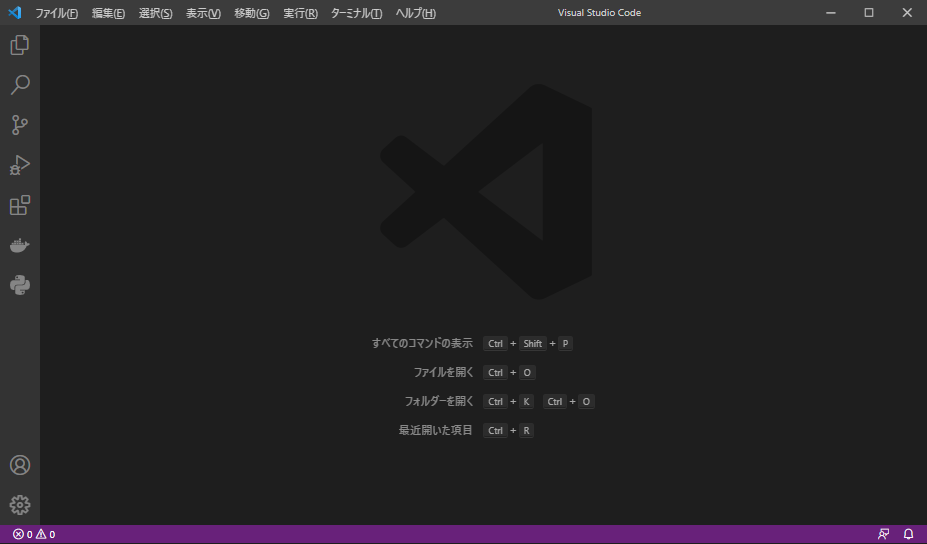Open the Search view magnifier icon
This screenshot has height=544, width=927.
point(20,85)
